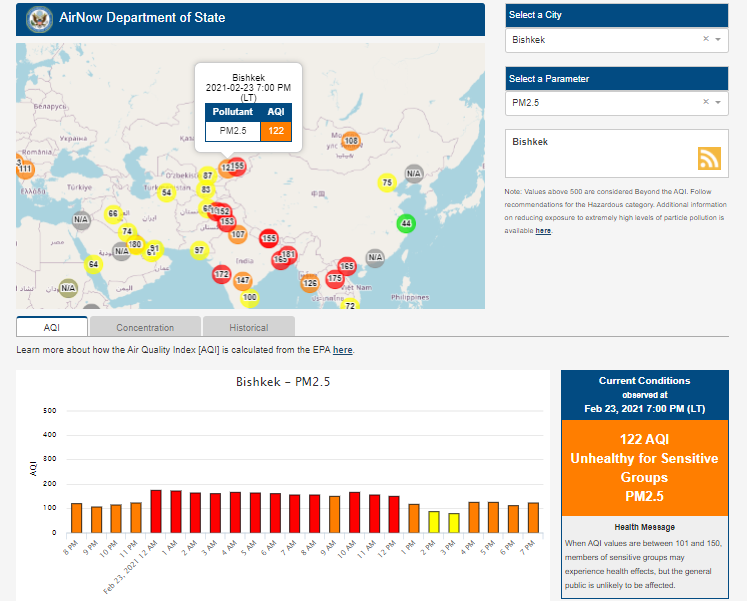Viewport: 747px width, 601px height.
Task: Select the yellow 75 map marker
Action: coord(387,182)
